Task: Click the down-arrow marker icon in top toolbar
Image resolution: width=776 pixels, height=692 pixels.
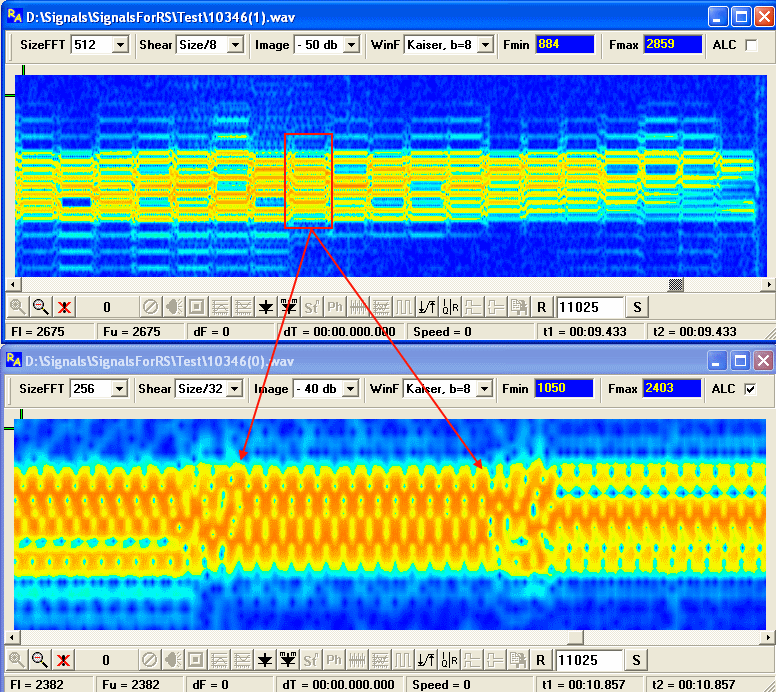Action: (x=265, y=307)
